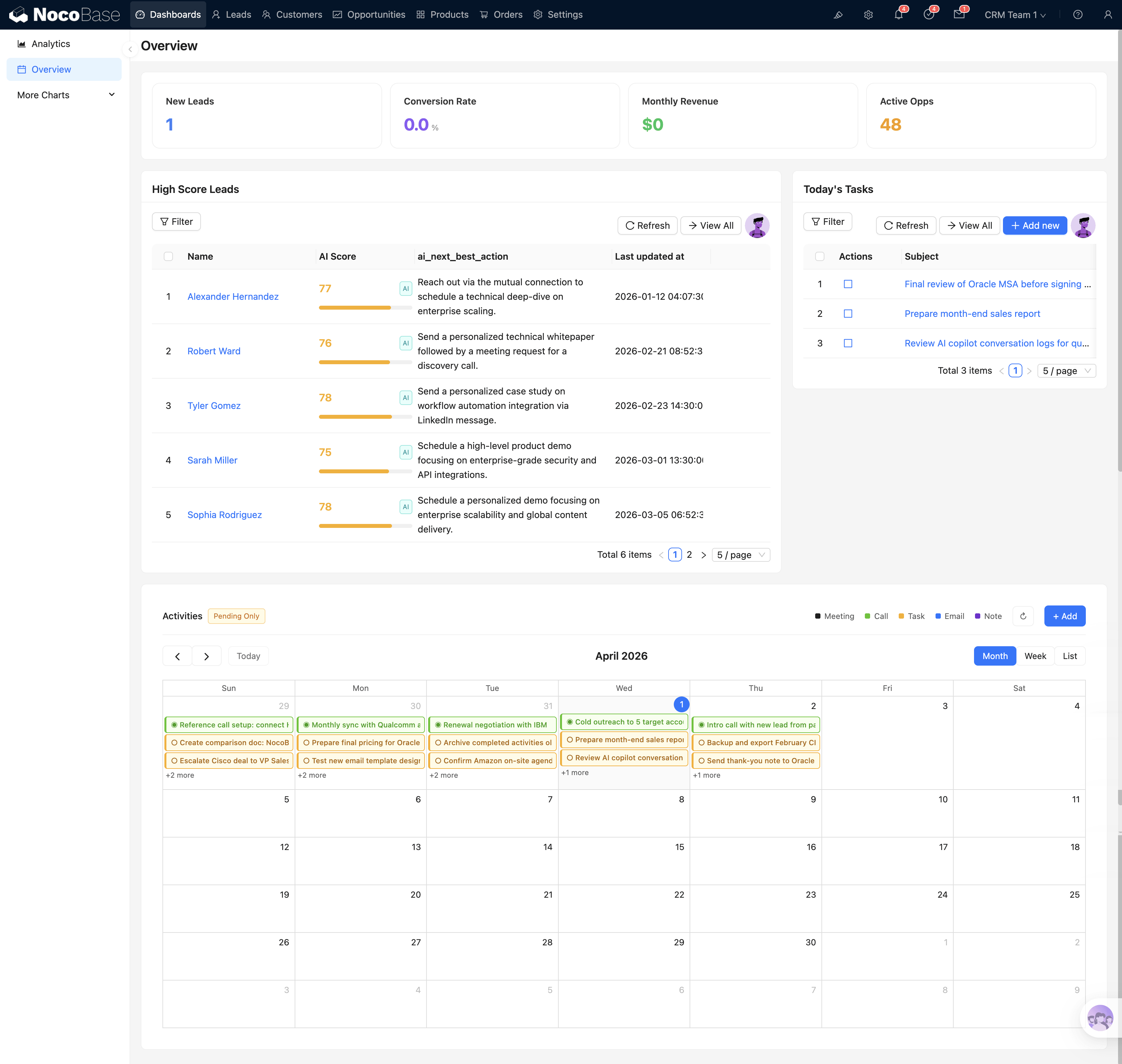Click the Activities calendar refresh icon
Image resolution: width=1122 pixels, height=1064 pixels.
1023,616
